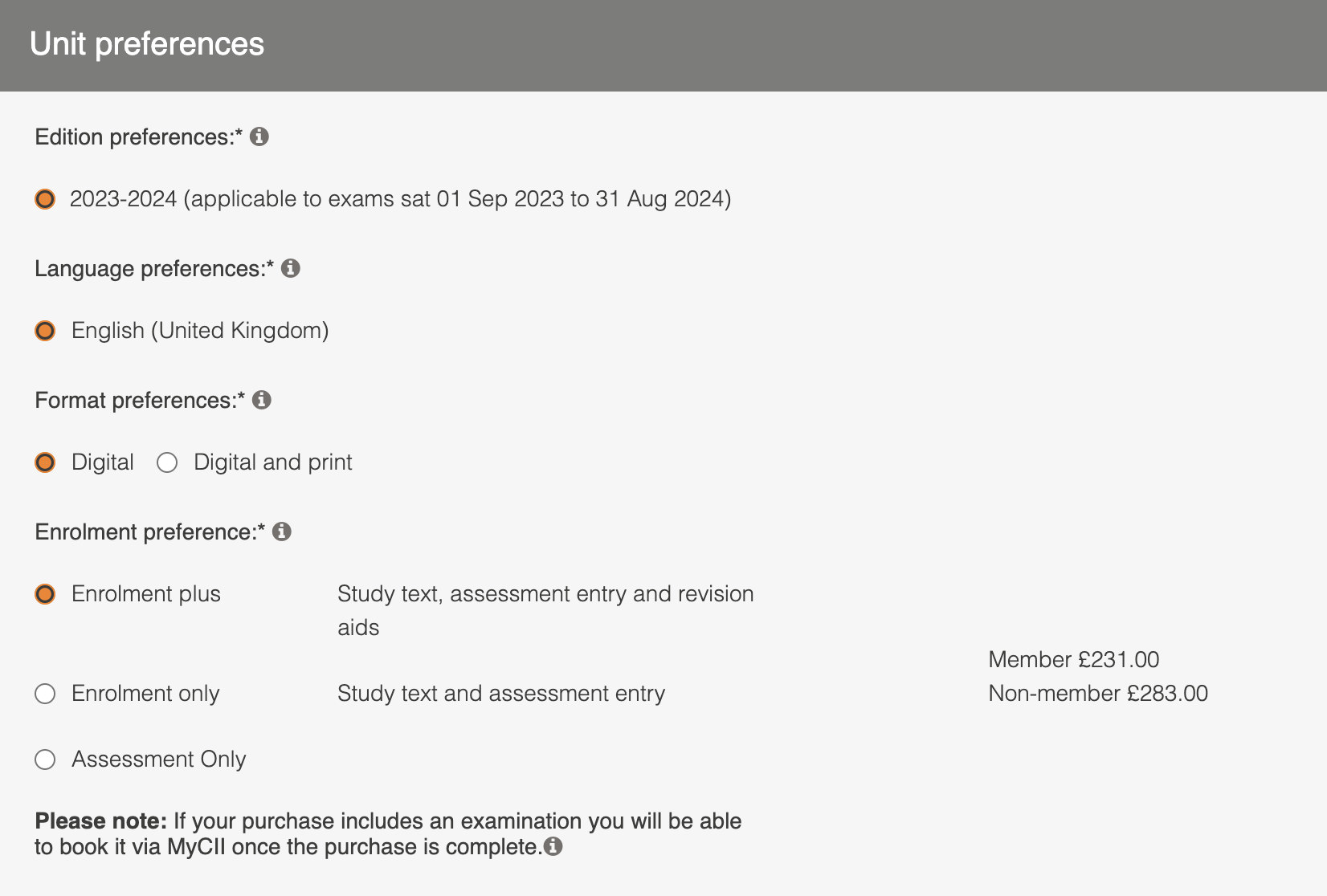Select the Assessment Only option
Viewport: 1327px width, 896px height.
(44, 759)
